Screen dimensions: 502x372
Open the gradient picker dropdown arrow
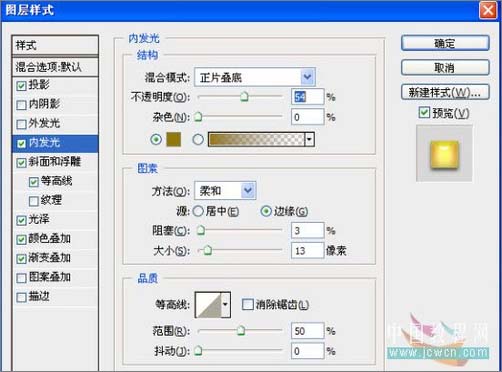[310, 139]
